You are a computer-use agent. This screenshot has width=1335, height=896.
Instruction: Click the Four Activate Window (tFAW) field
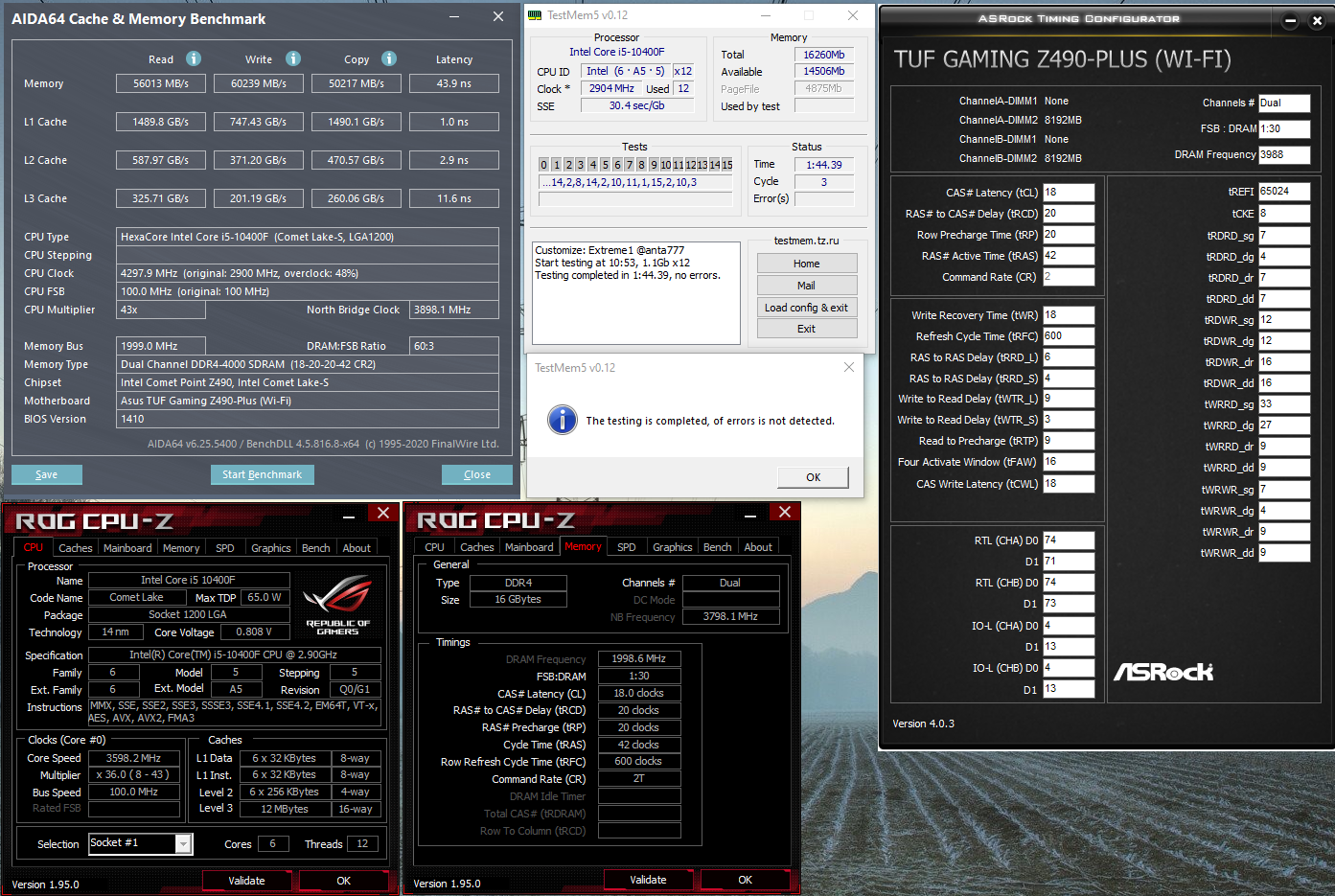coord(1068,462)
